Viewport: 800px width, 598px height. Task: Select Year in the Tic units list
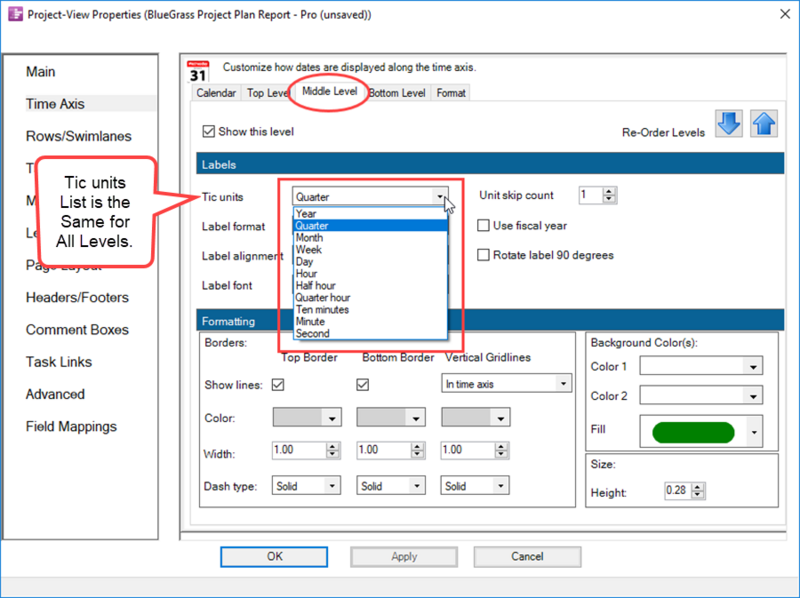pyautogui.click(x=370, y=213)
